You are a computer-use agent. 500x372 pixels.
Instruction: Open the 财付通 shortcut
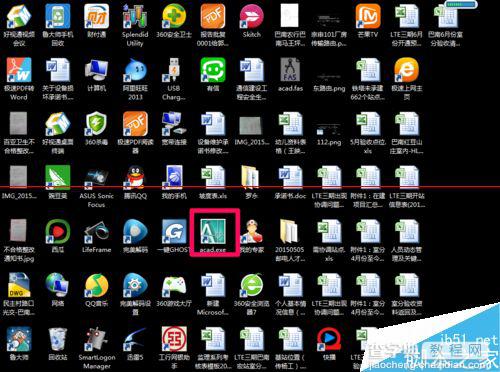96,16
